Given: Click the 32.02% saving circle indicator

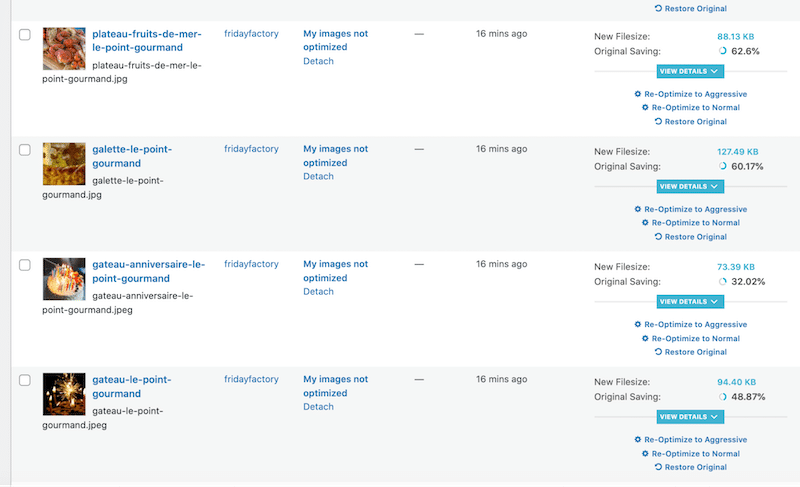Looking at the screenshot, I should (x=722, y=281).
